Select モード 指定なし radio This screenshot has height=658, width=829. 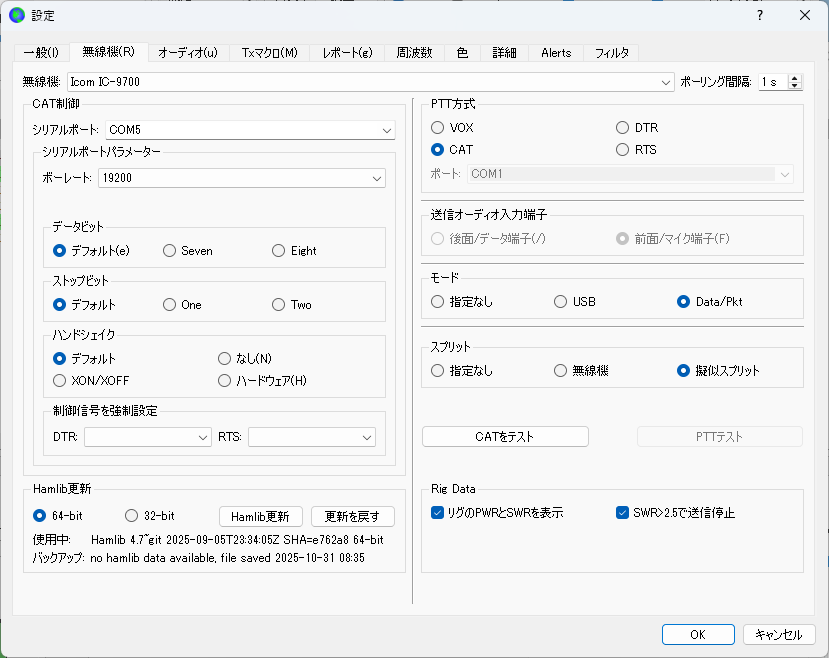coord(462,302)
